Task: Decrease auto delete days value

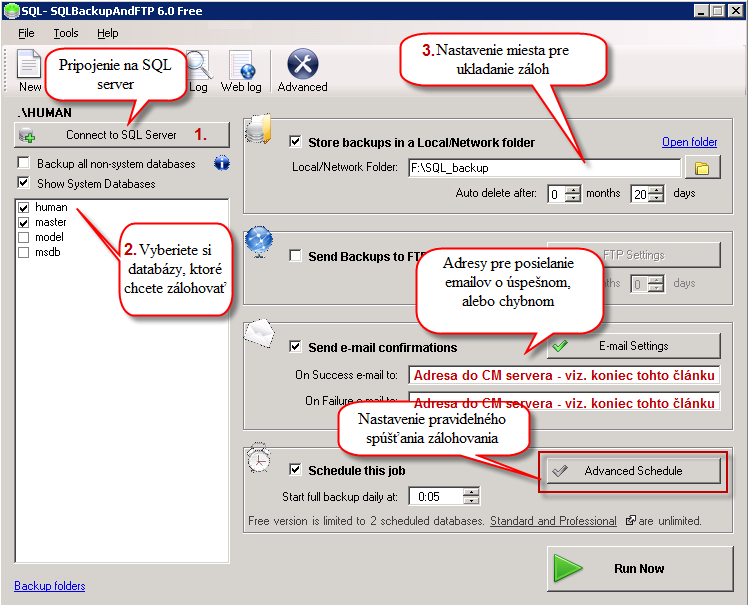Action: click(657, 198)
